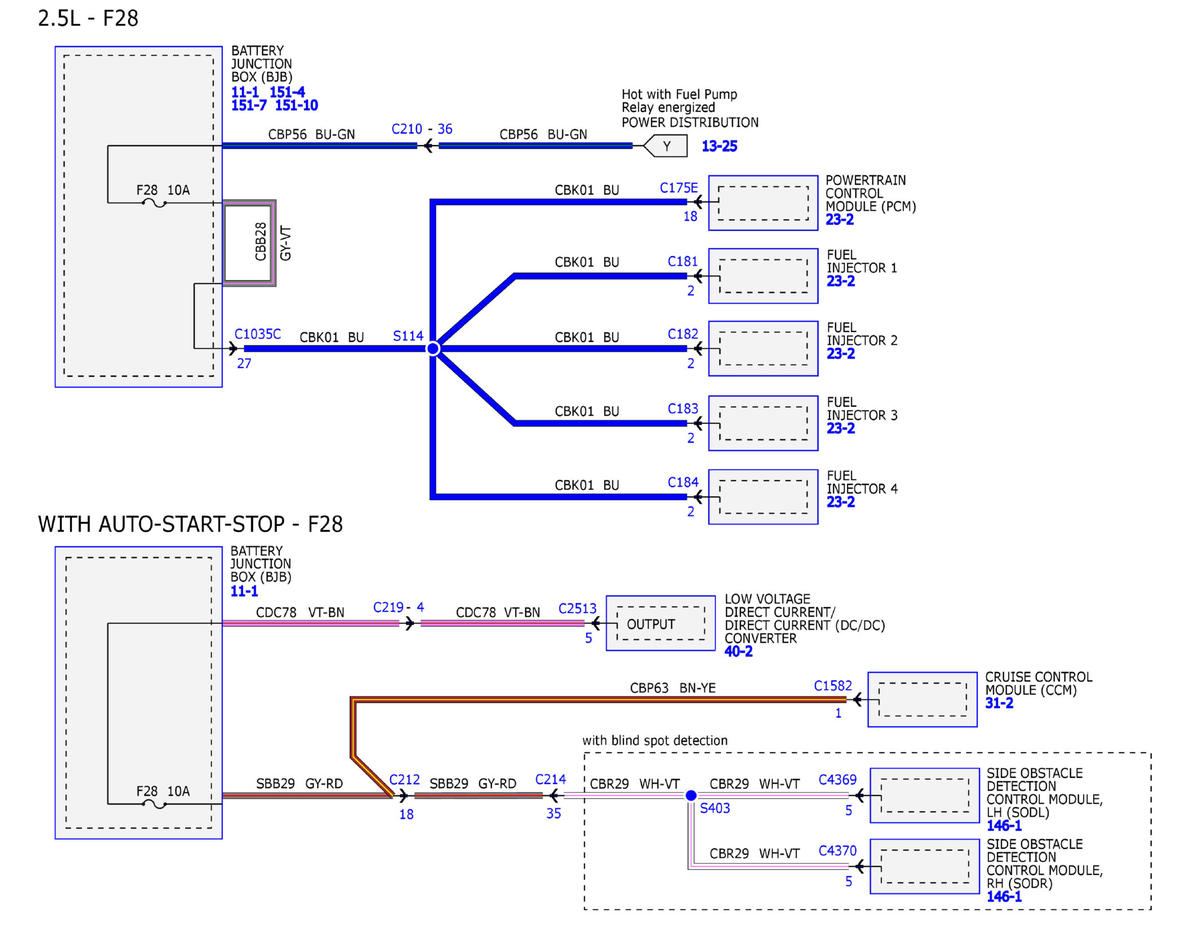The width and height of the screenshot is (1200, 927).
Task: Open SODL module 146-1 reference
Action: point(1004,826)
